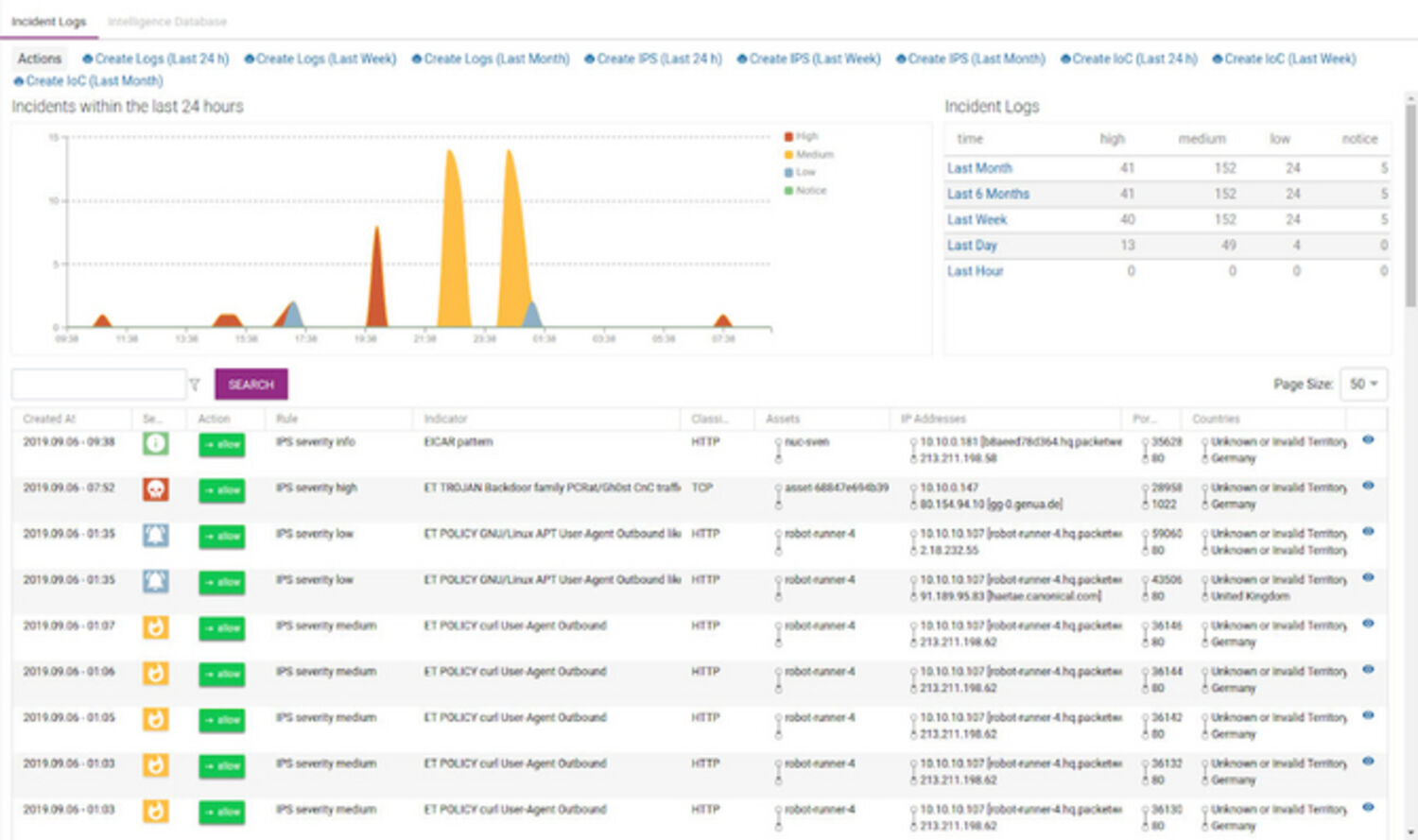Focus the incident search input field
1418x840 pixels.
(x=98, y=384)
